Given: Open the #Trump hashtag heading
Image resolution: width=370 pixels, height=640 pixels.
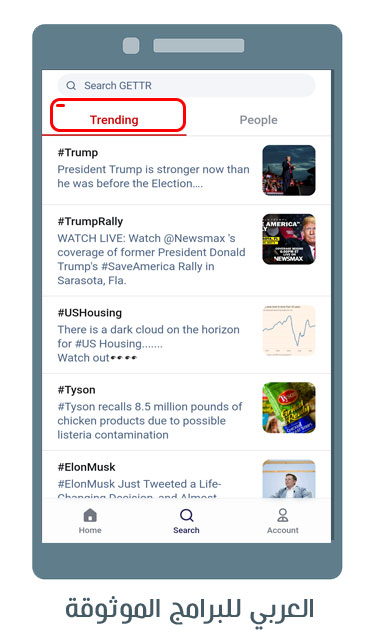Looking at the screenshot, I should pos(78,153).
